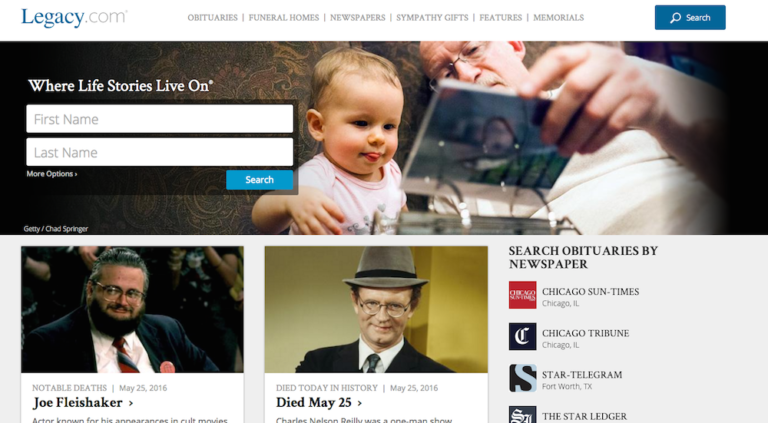The image size is (768, 423).
Task: Open Sympathy Gifts in the navigation
Action: tap(432, 18)
